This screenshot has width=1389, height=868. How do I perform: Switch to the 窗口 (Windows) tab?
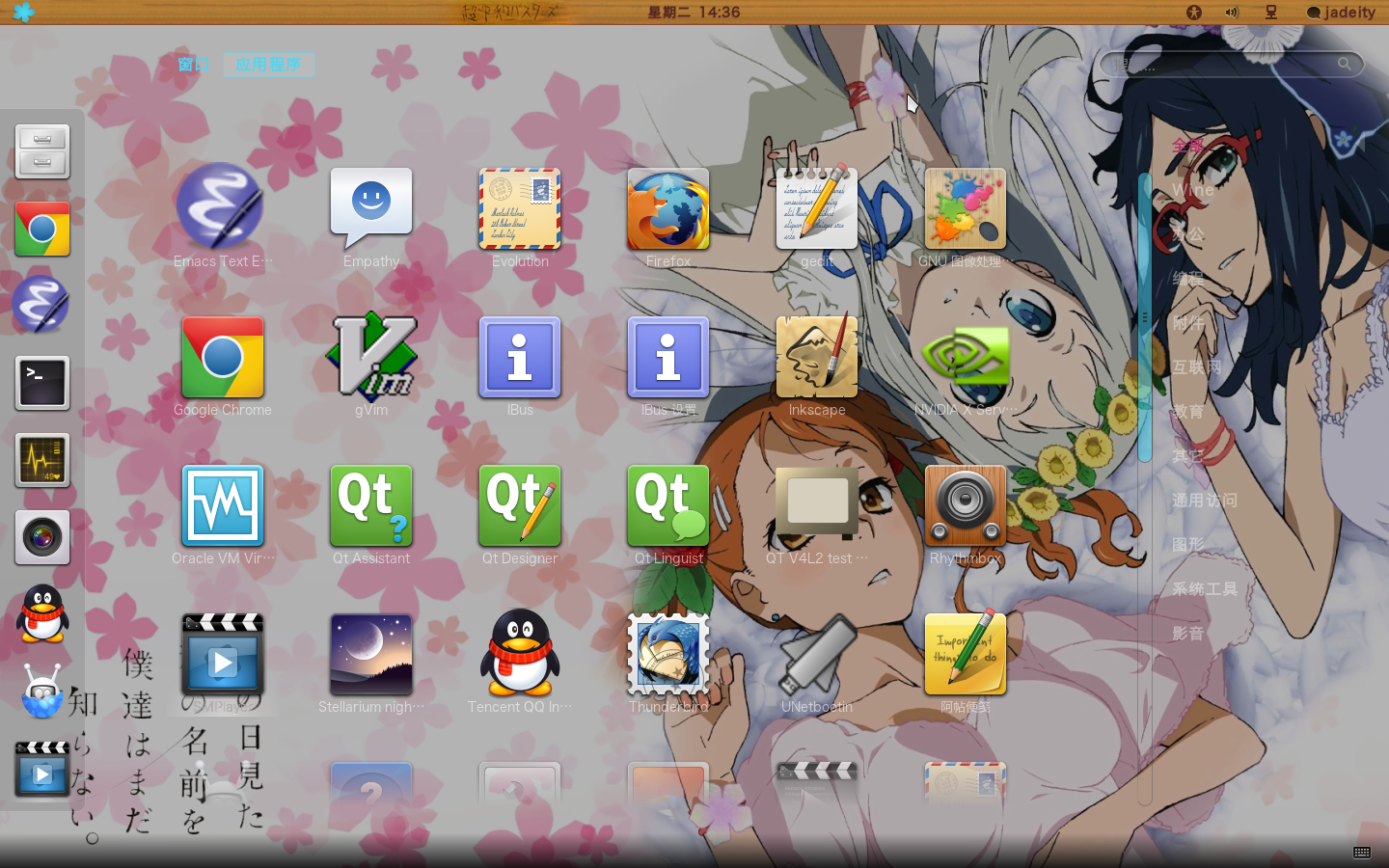(194, 65)
